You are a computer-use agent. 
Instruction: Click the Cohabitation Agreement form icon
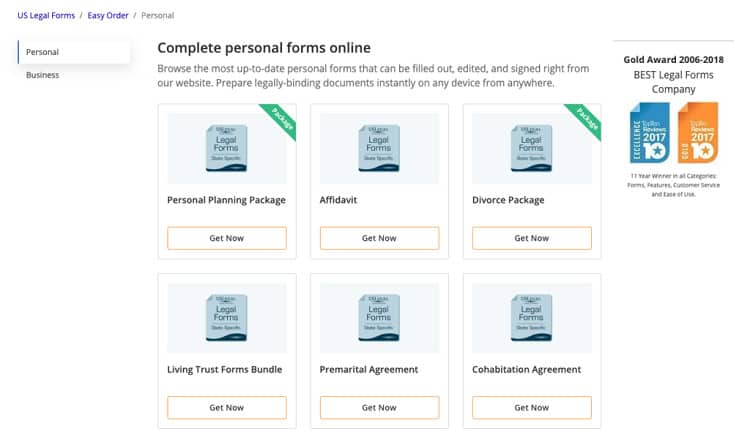click(531, 318)
